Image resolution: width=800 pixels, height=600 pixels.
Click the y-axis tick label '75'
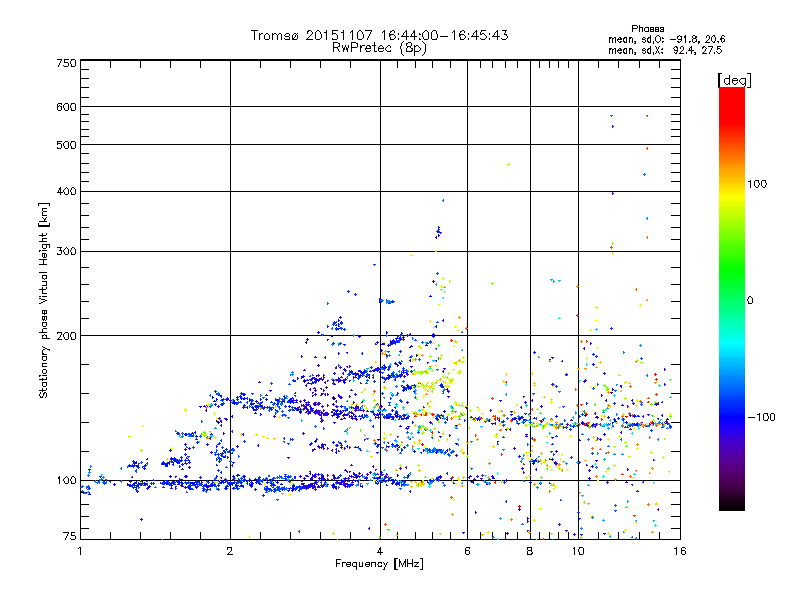coord(70,536)
